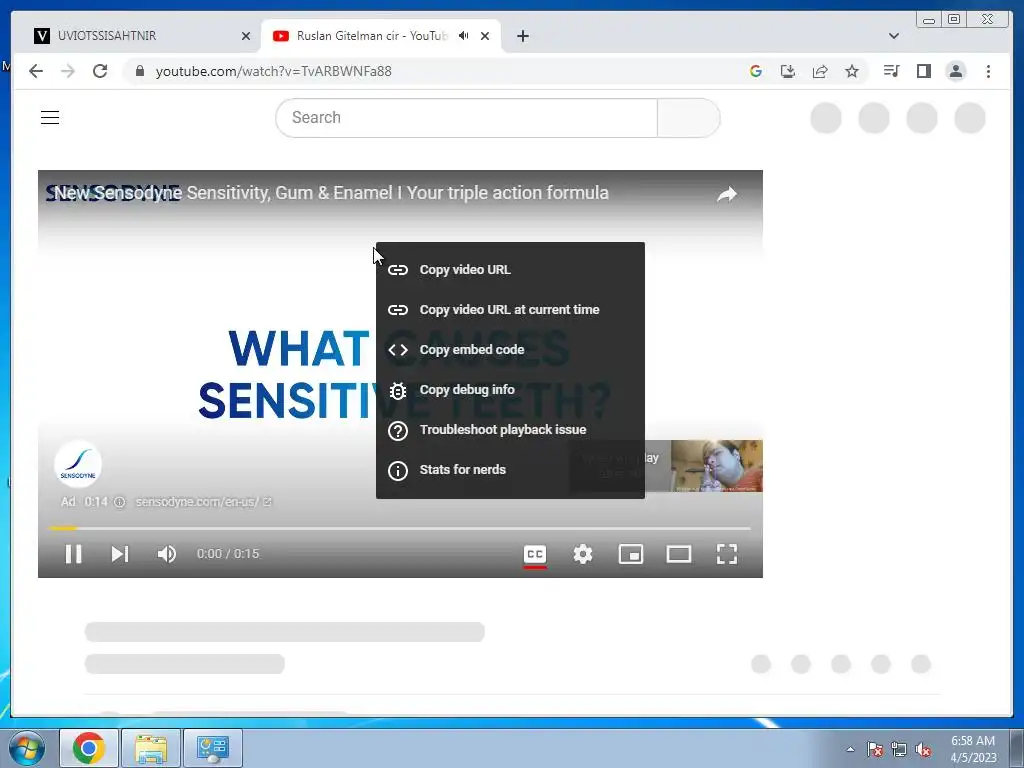The width and height of the screenshot is (1024, 768).
Task: Click the Sensodyne advertiser logo
Action: click(x=78, y=464)
